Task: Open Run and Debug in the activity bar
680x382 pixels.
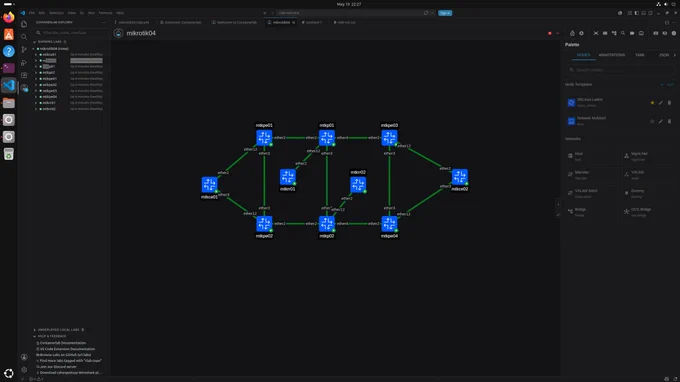Action: click(24, 62)
